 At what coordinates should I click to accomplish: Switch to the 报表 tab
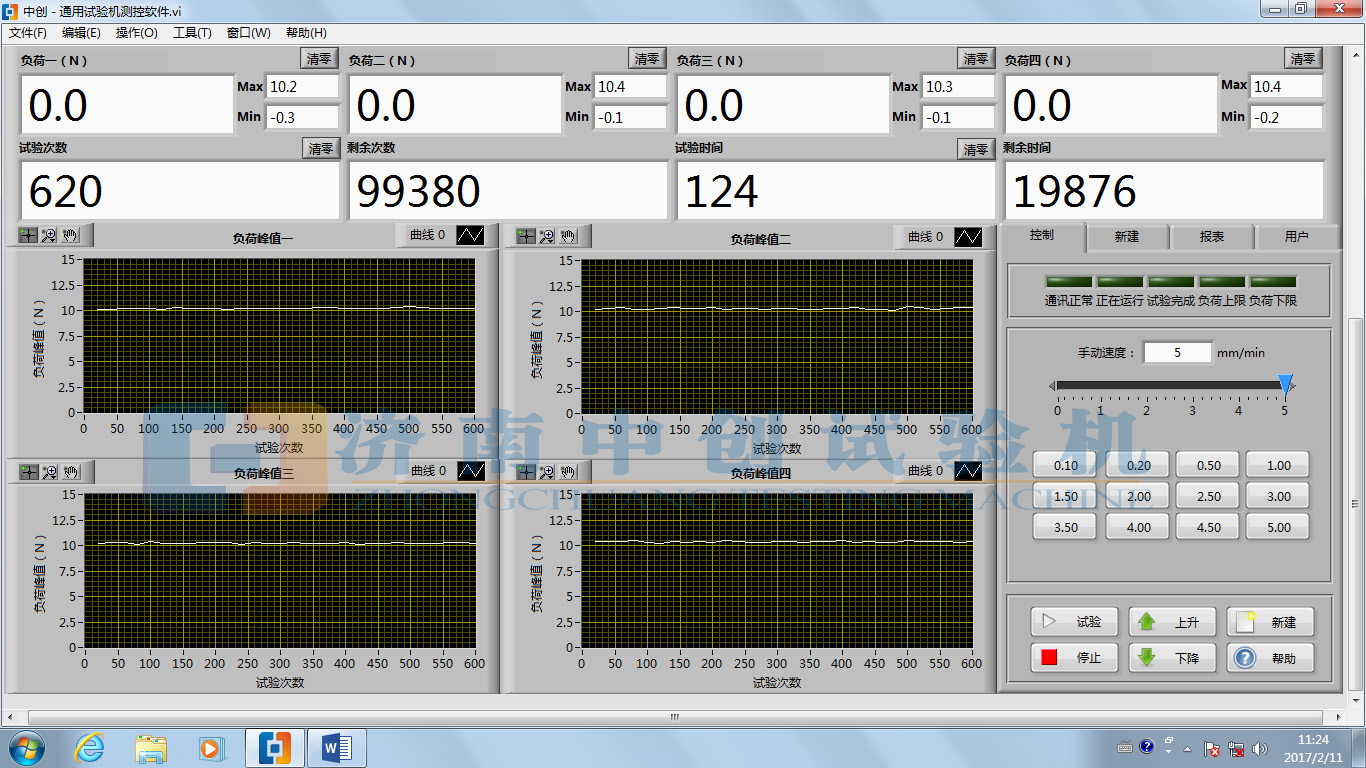pos(1211,236)
